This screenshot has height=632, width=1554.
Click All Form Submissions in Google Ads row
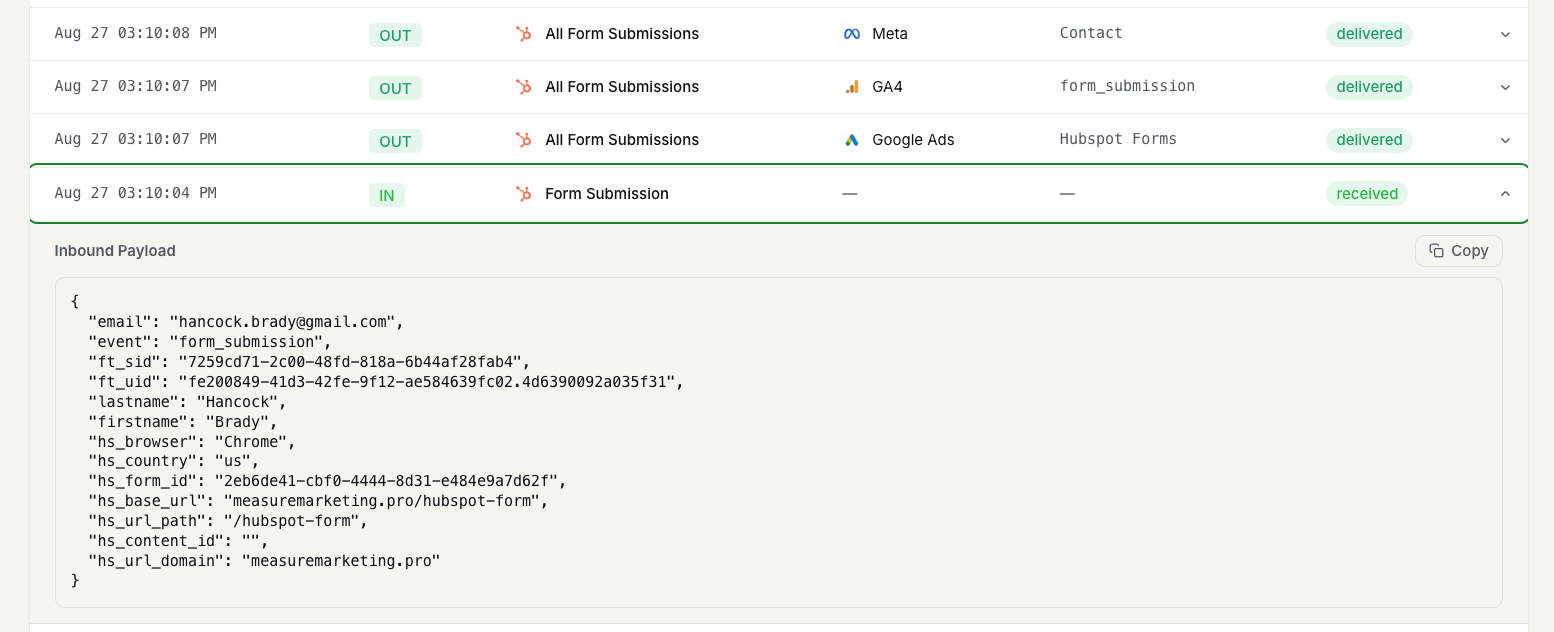622,140
